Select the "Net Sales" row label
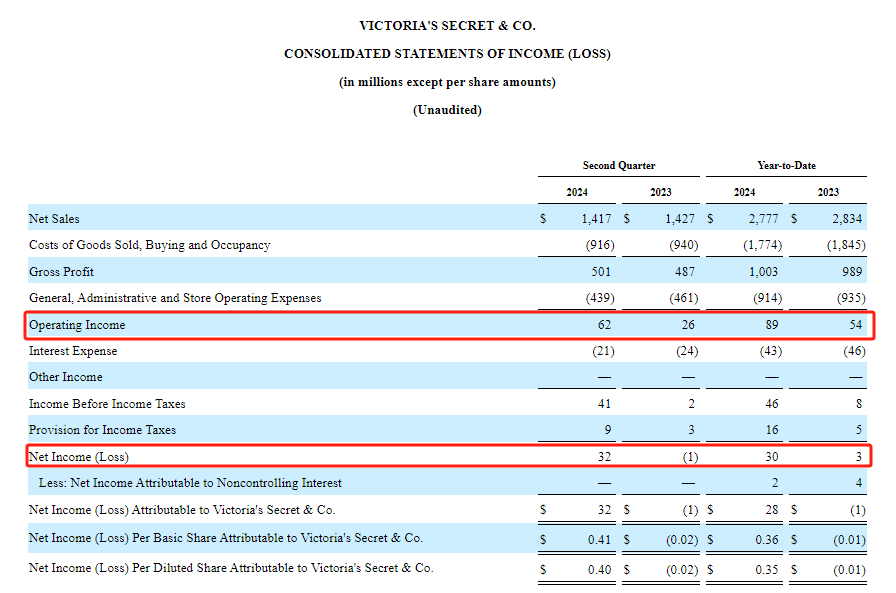The height and width of the screenshot is (593, 896). [x=54, y=219]
